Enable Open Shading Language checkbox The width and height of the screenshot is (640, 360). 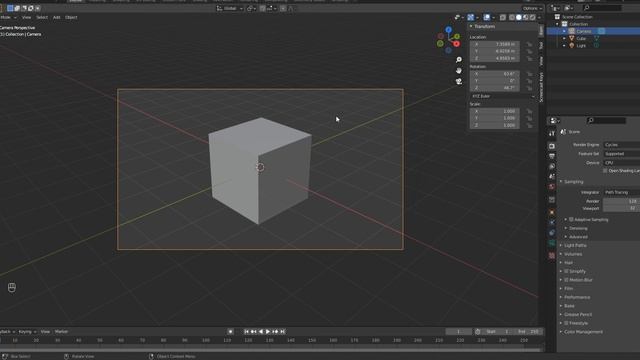(605, 171)
